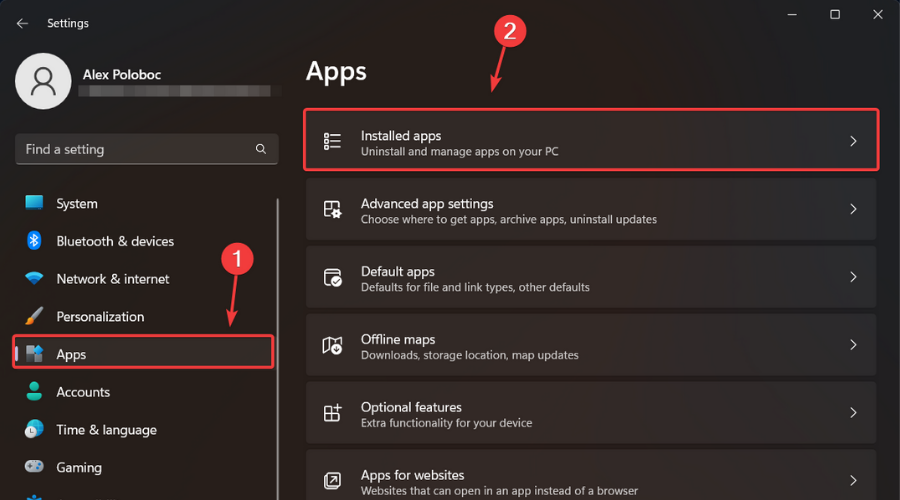Open Optional features via its chevron
Screen dimensions: 900x500
854,412
